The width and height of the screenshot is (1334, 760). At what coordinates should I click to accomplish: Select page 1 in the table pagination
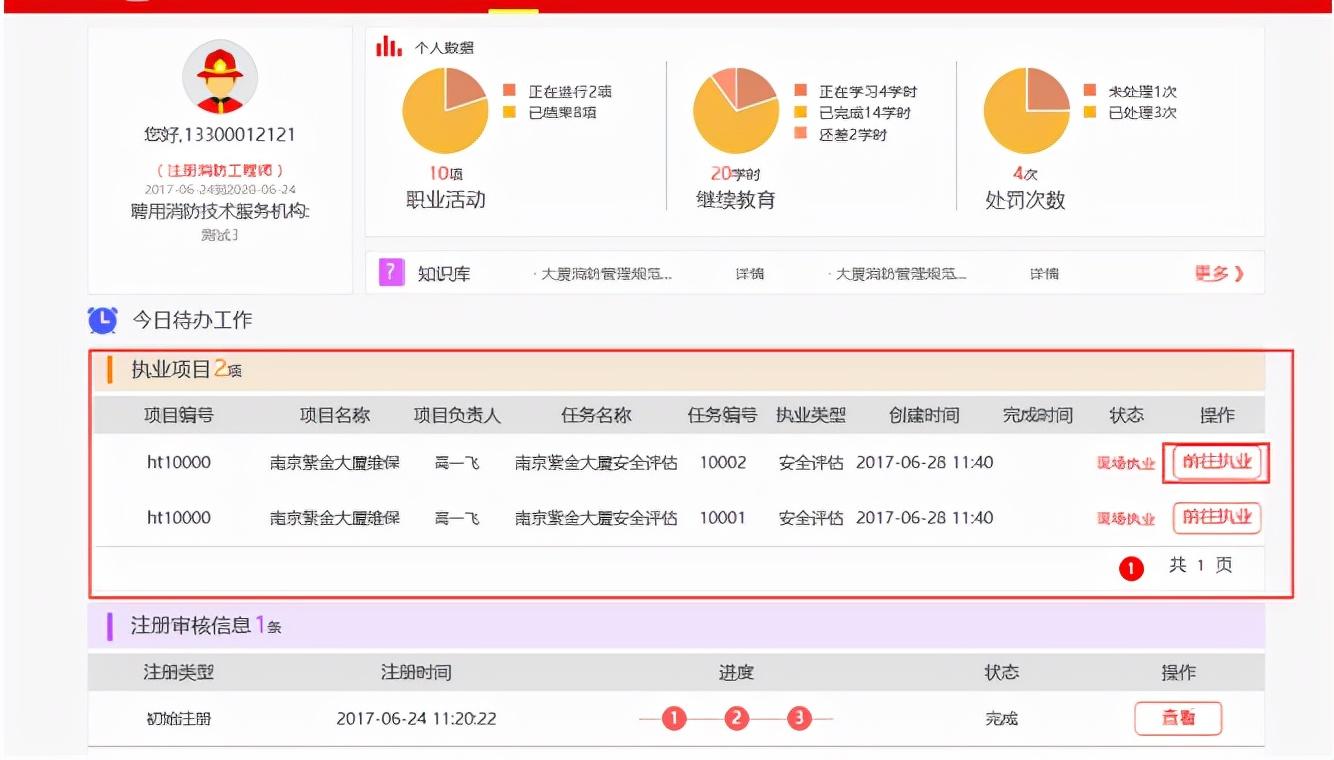tap(1131, 568)
